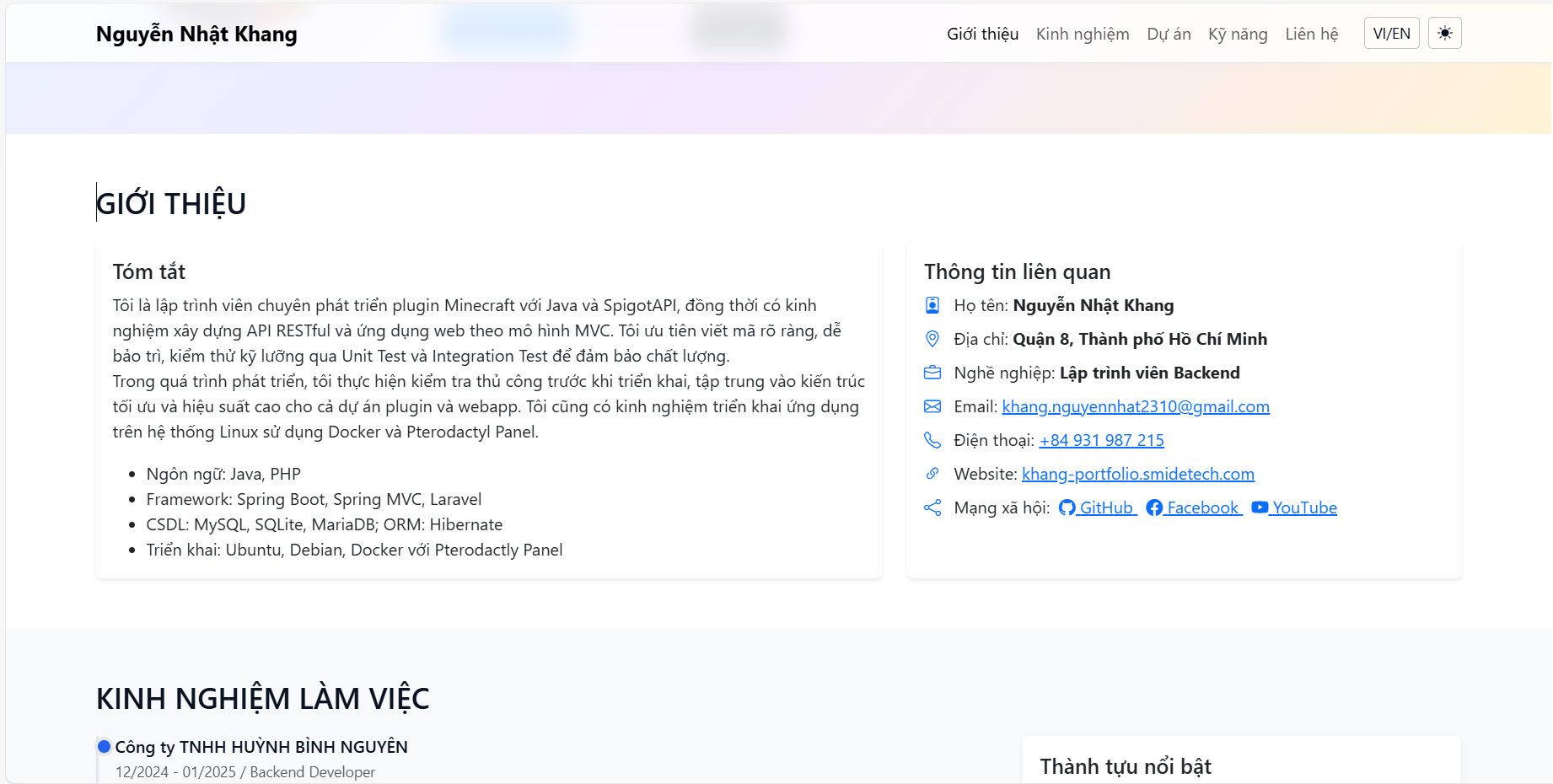Go to the Kinh nghiệm section
The height and width of the screenshot is (784, 1553).
[x=1083, y=34]
